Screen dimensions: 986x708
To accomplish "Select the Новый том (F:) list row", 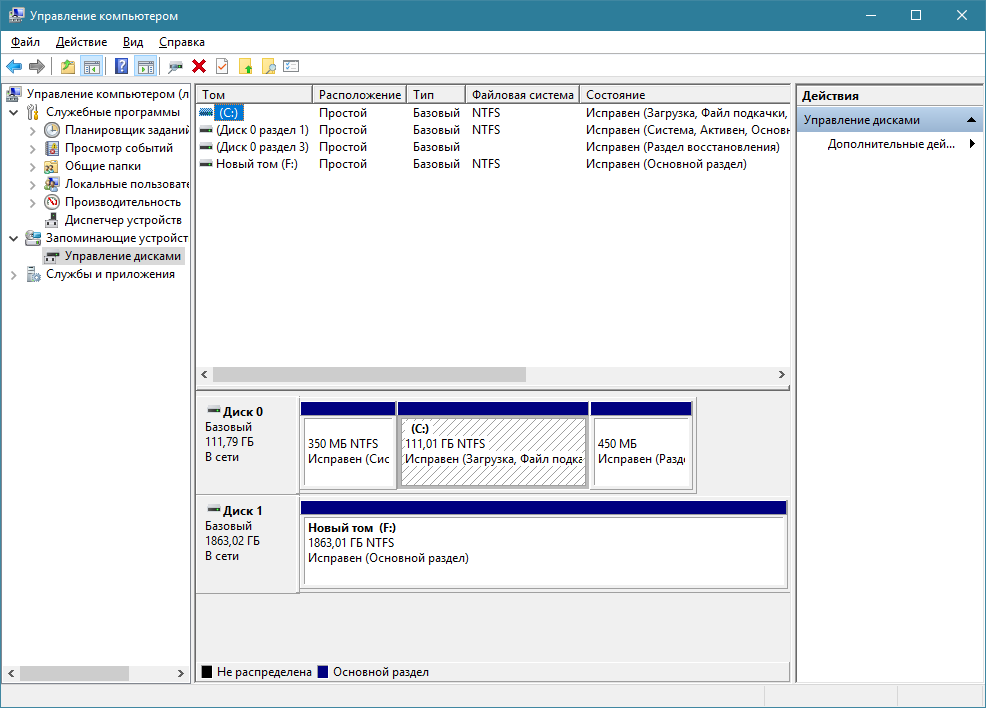I will [492, 163].
